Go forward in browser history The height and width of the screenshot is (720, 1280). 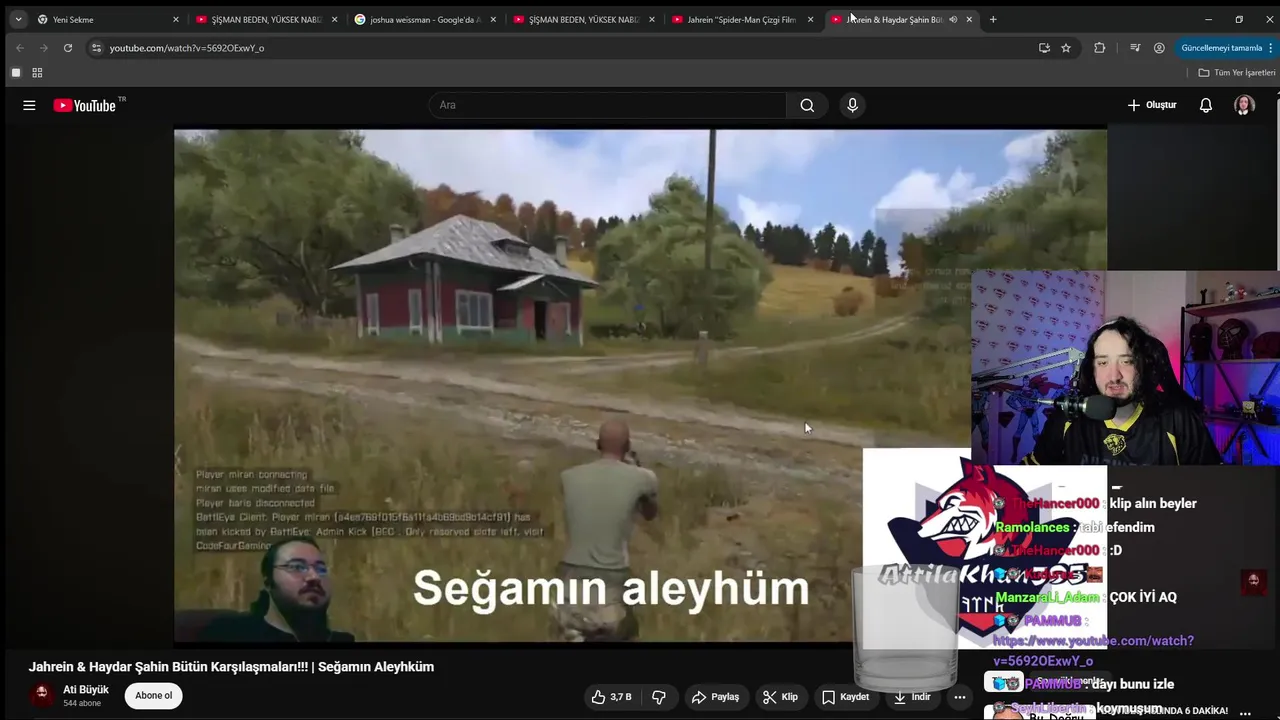tap(43, 48)
